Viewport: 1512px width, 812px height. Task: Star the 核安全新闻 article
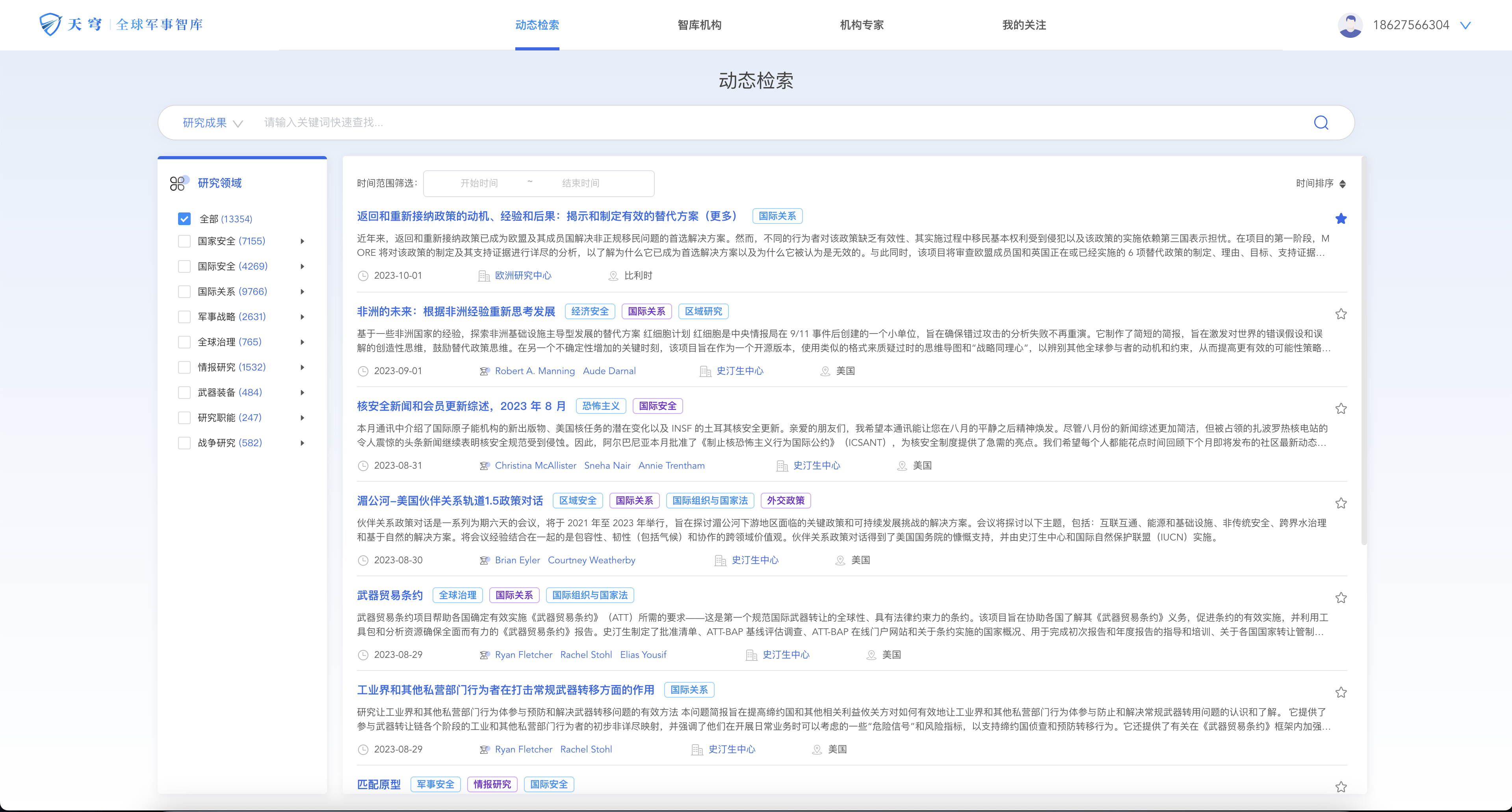1341,408
